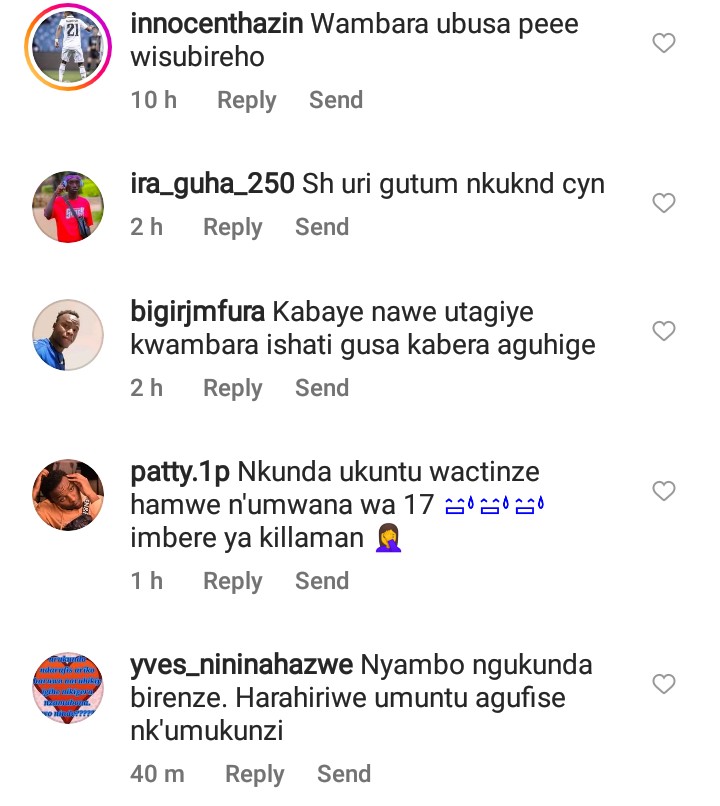Screen dimensions: 720x806
Task: Send patty.1p's comment to someone
Action: click(x=322, y=581)
